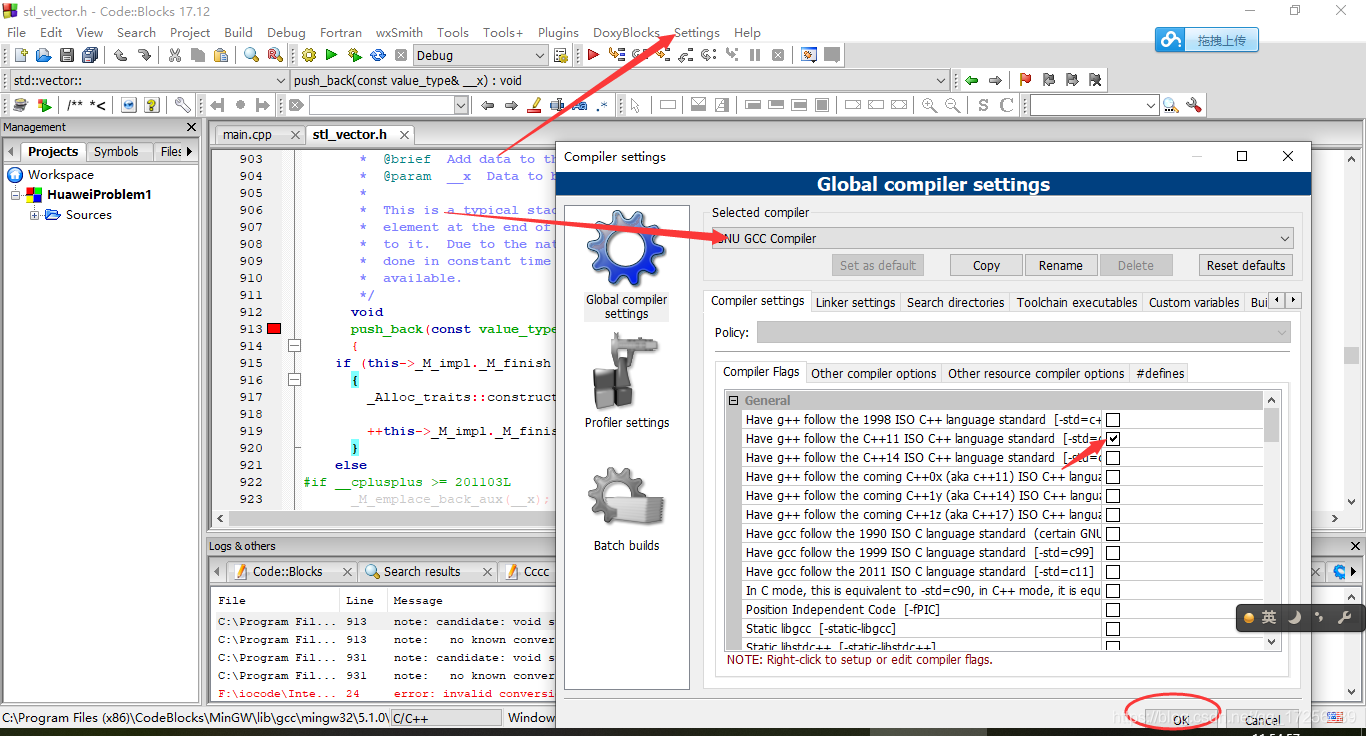The height and width of the screenshot is (736, 1366).
Task: Enable the 1990 ISO C standard checkbox
Action: 1113,534
